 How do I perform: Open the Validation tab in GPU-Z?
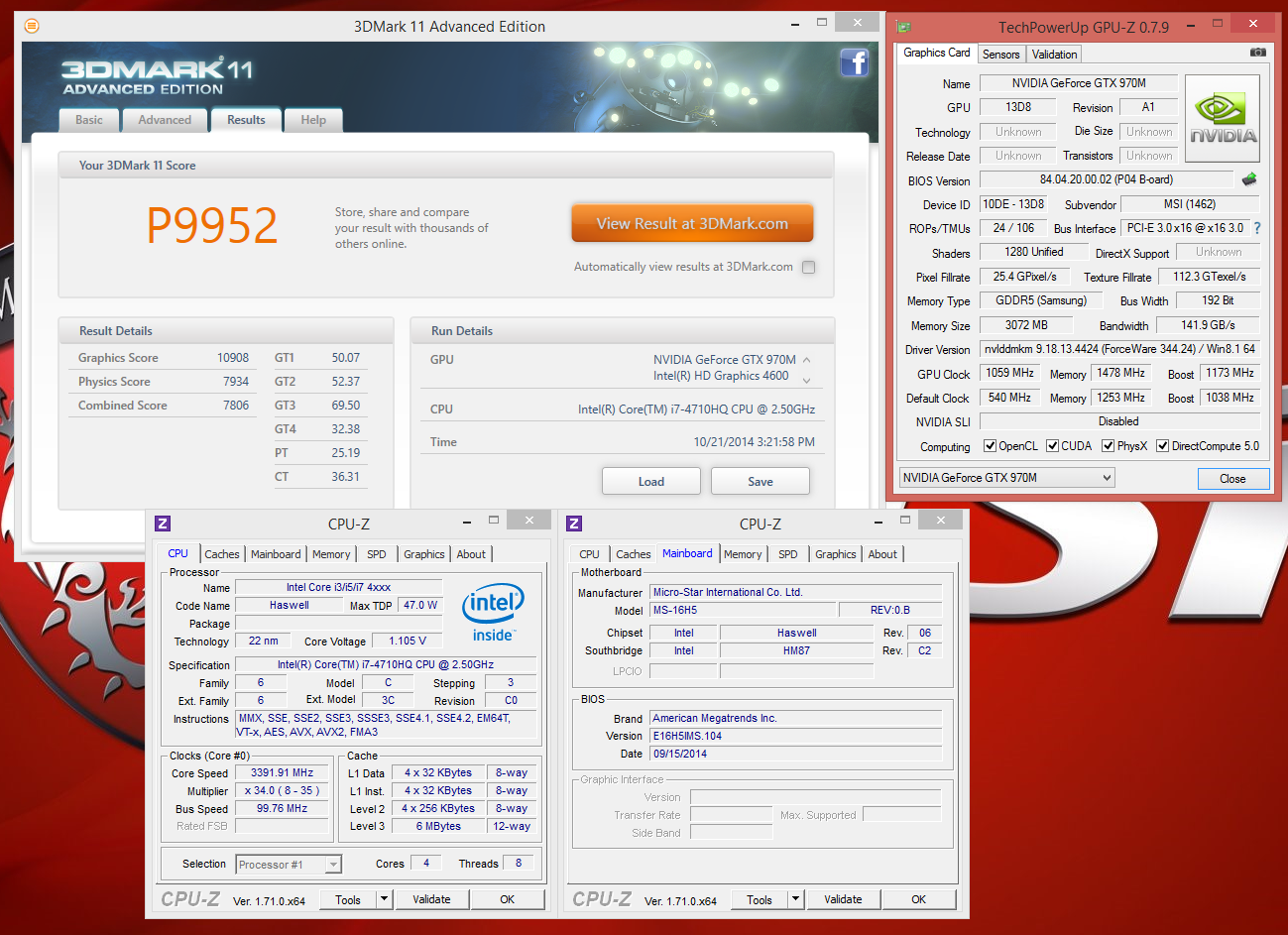(x=1054, y=55)
